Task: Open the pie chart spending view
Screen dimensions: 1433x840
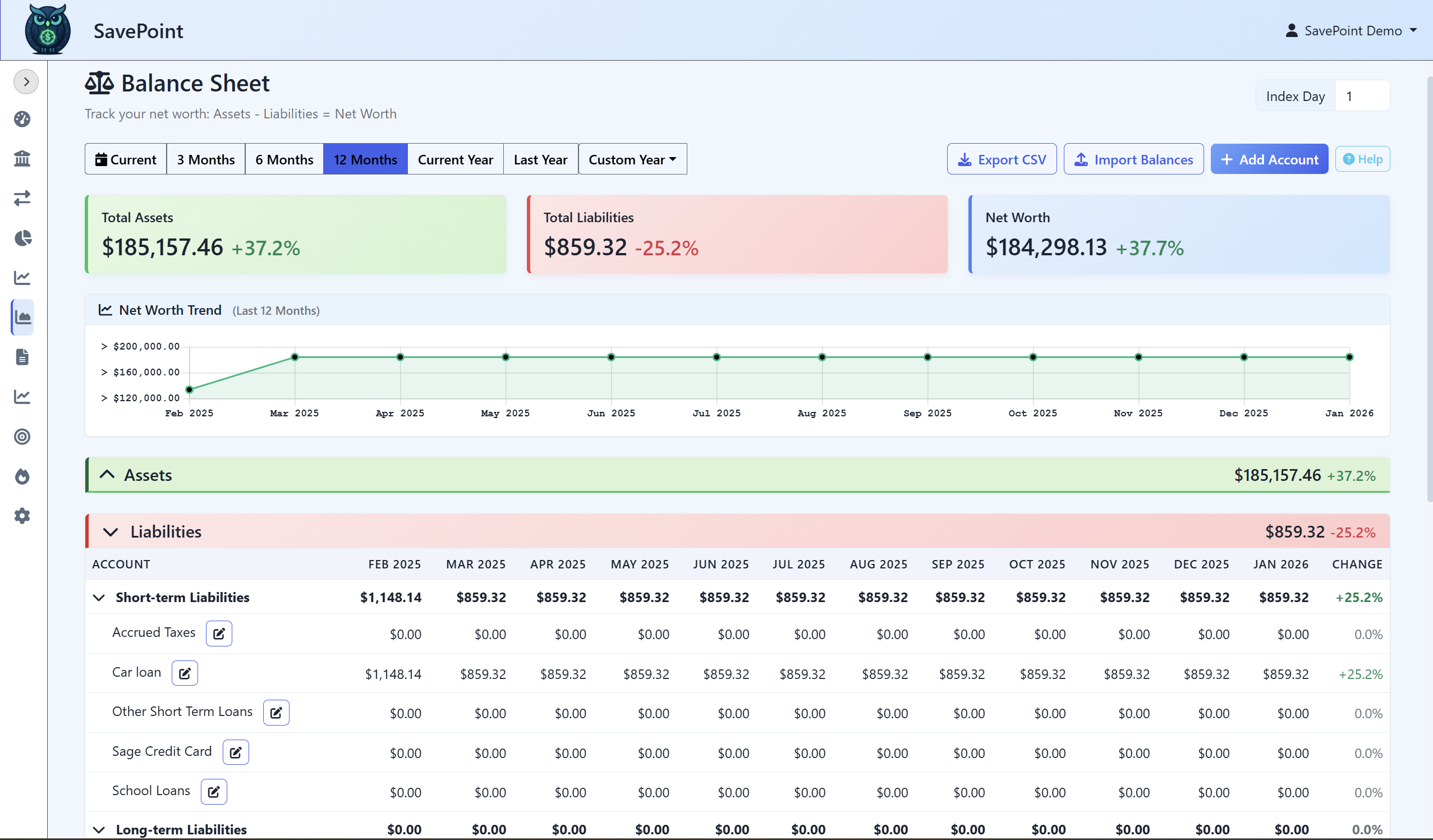Action: 22,238
